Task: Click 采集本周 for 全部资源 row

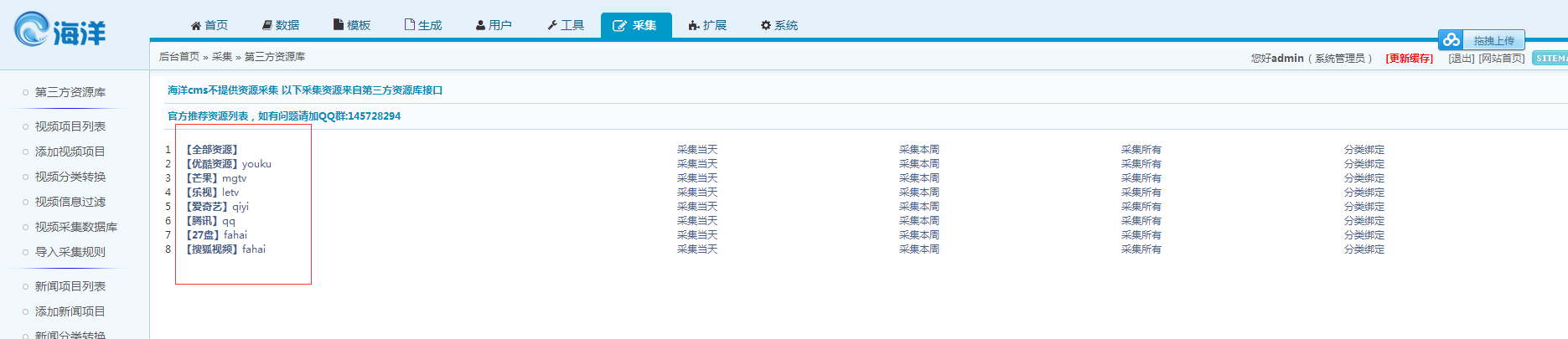Action: click(x=919, y=150)
